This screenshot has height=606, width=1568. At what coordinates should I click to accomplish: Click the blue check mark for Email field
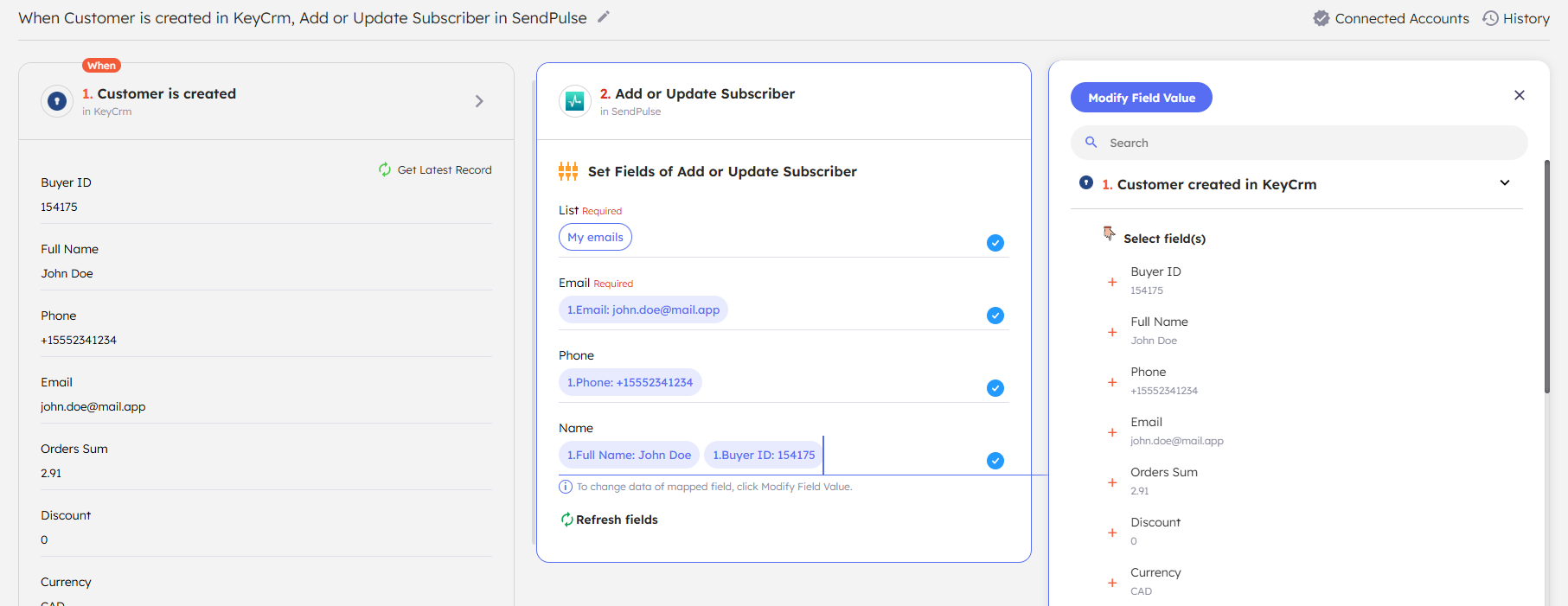click(995, 316)
